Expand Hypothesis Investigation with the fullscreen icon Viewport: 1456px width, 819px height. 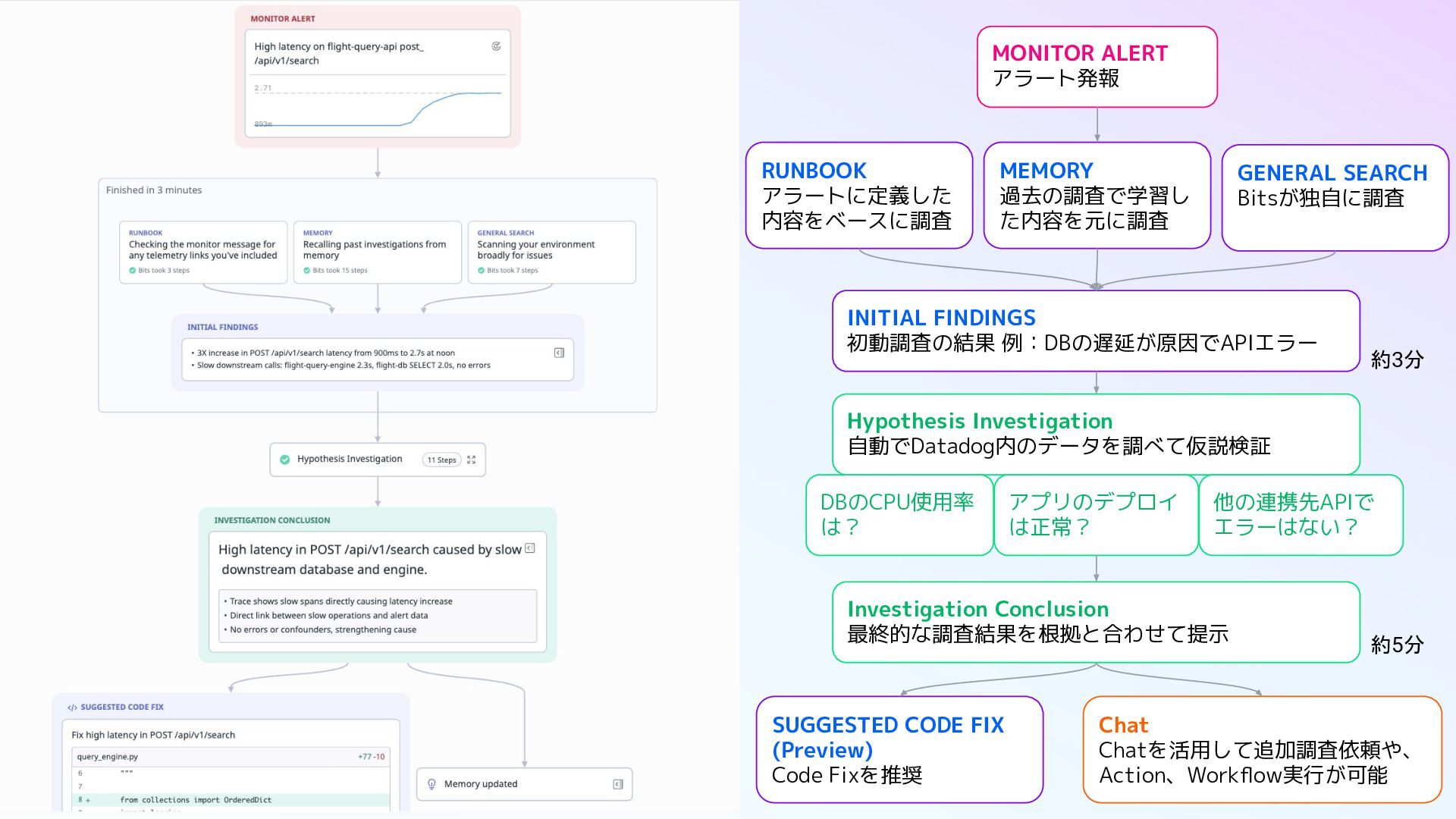(x=472, y=460)
